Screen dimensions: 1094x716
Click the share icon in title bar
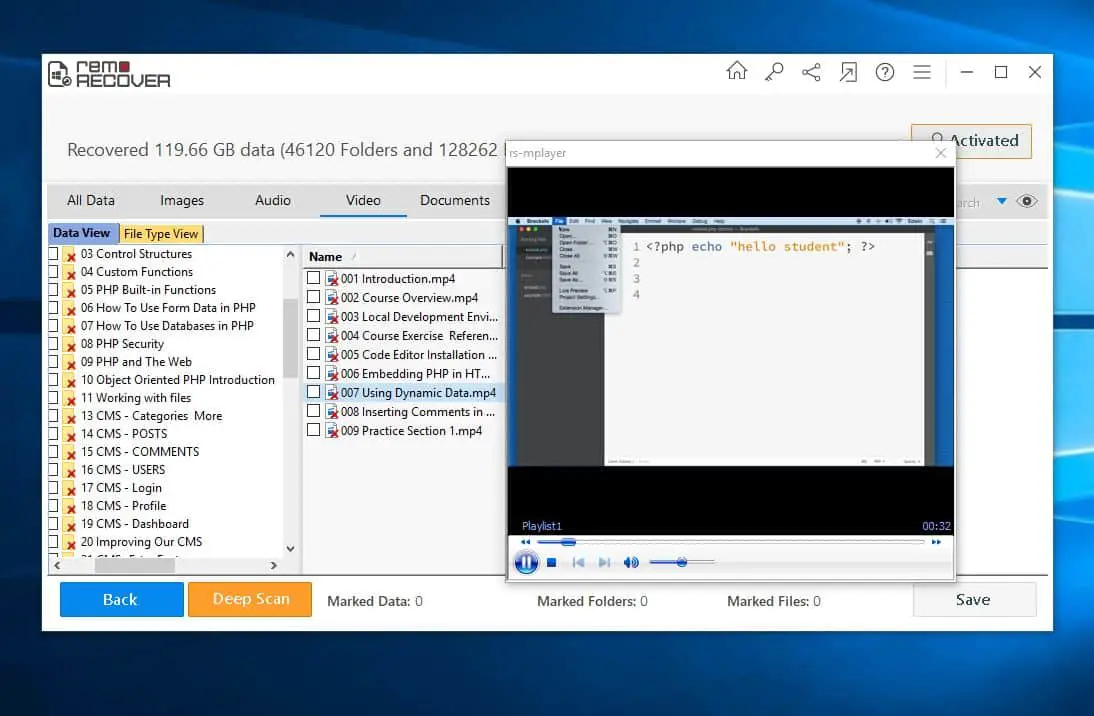811,72
